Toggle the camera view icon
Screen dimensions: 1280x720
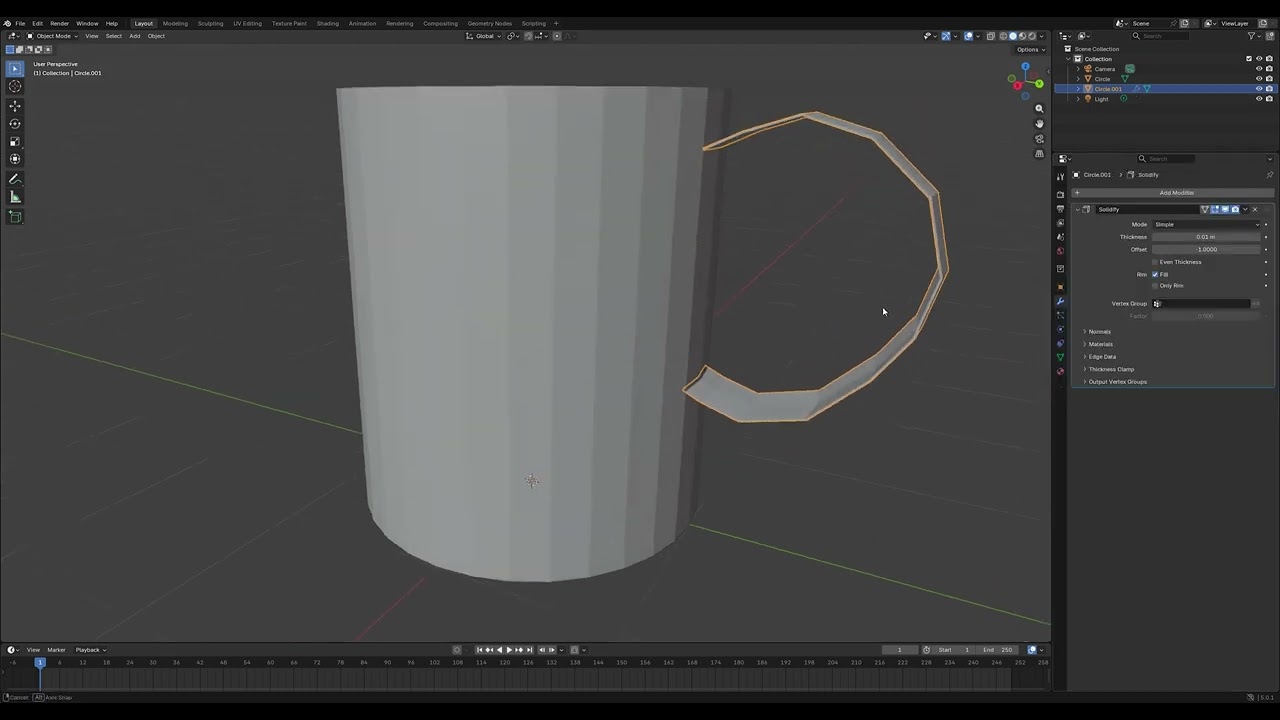pos(1040,139)
